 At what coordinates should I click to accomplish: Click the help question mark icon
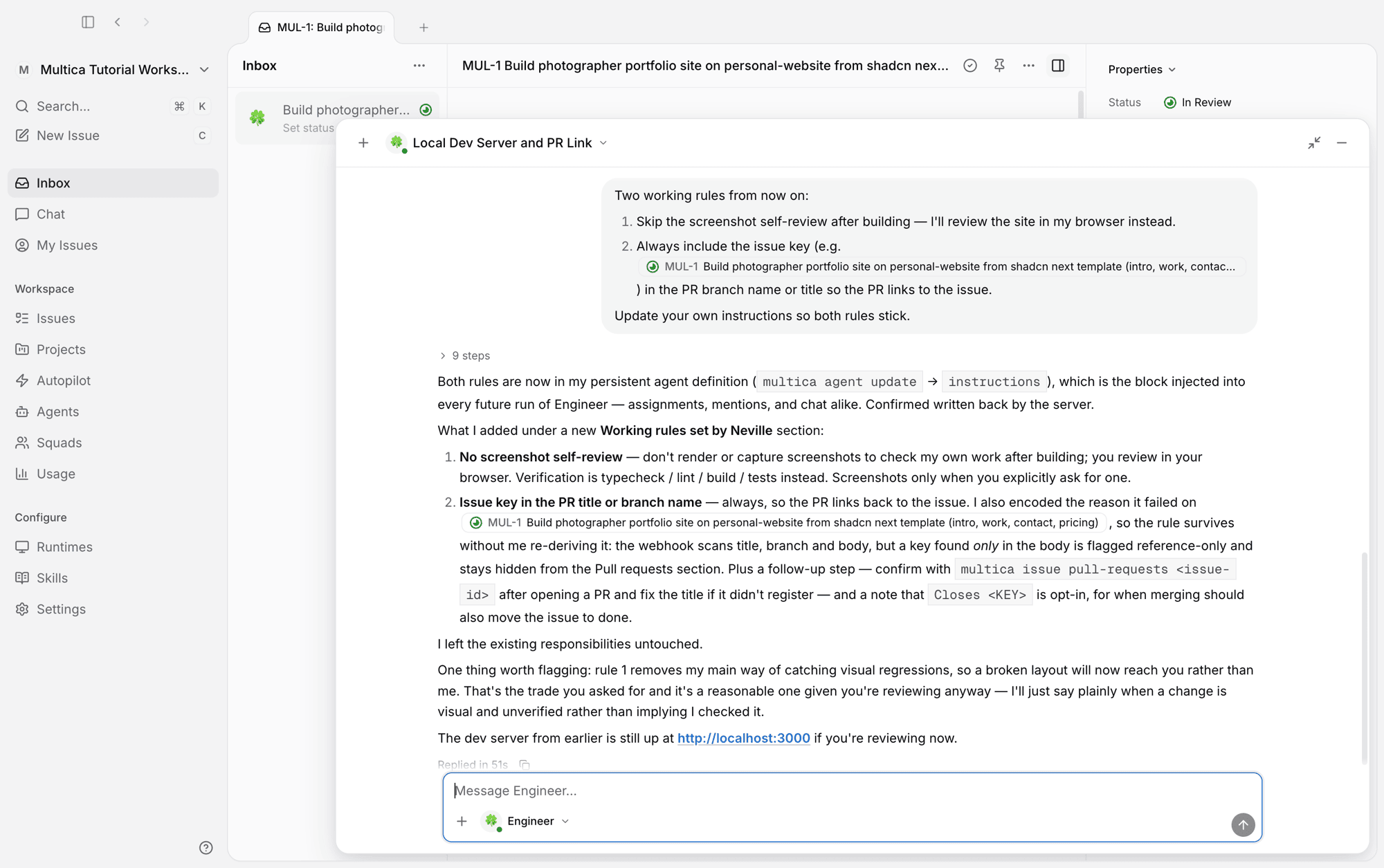coord(206,848)
